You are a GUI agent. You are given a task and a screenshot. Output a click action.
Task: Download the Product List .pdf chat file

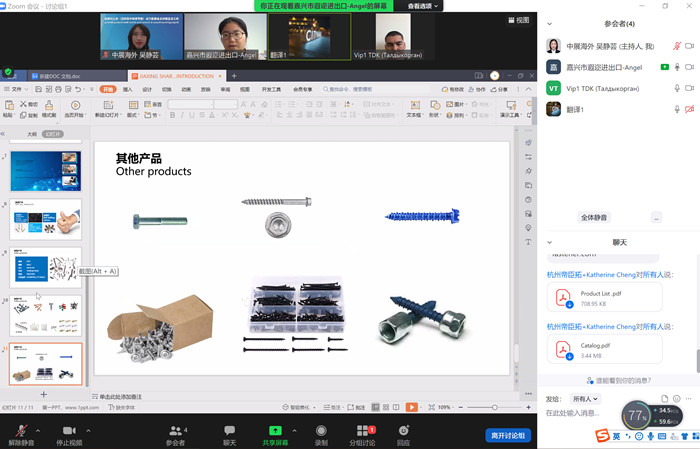(x=569, y=305)
